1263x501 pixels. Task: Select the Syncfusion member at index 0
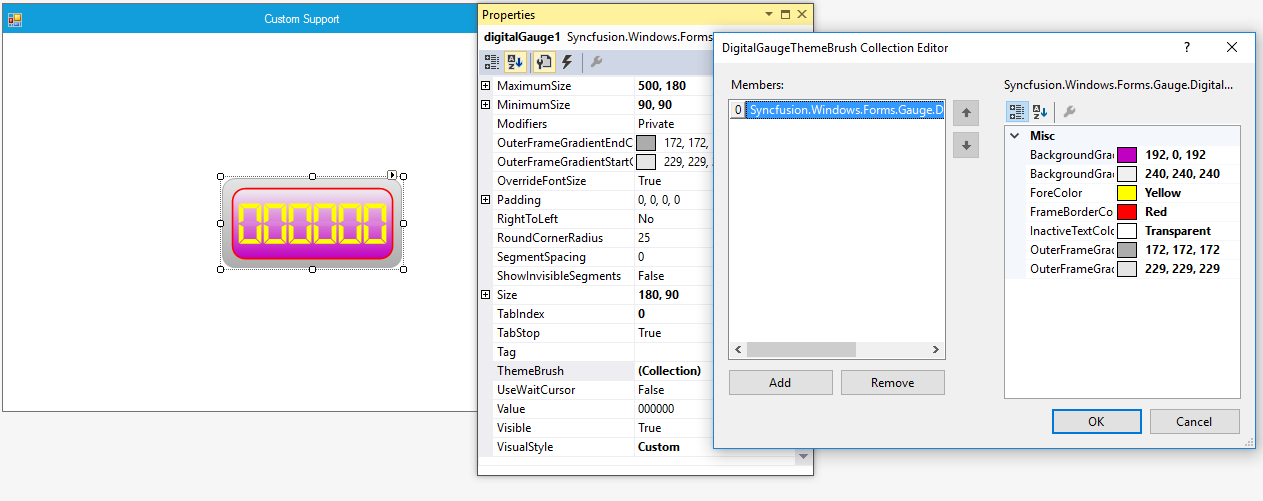[845, 110]
